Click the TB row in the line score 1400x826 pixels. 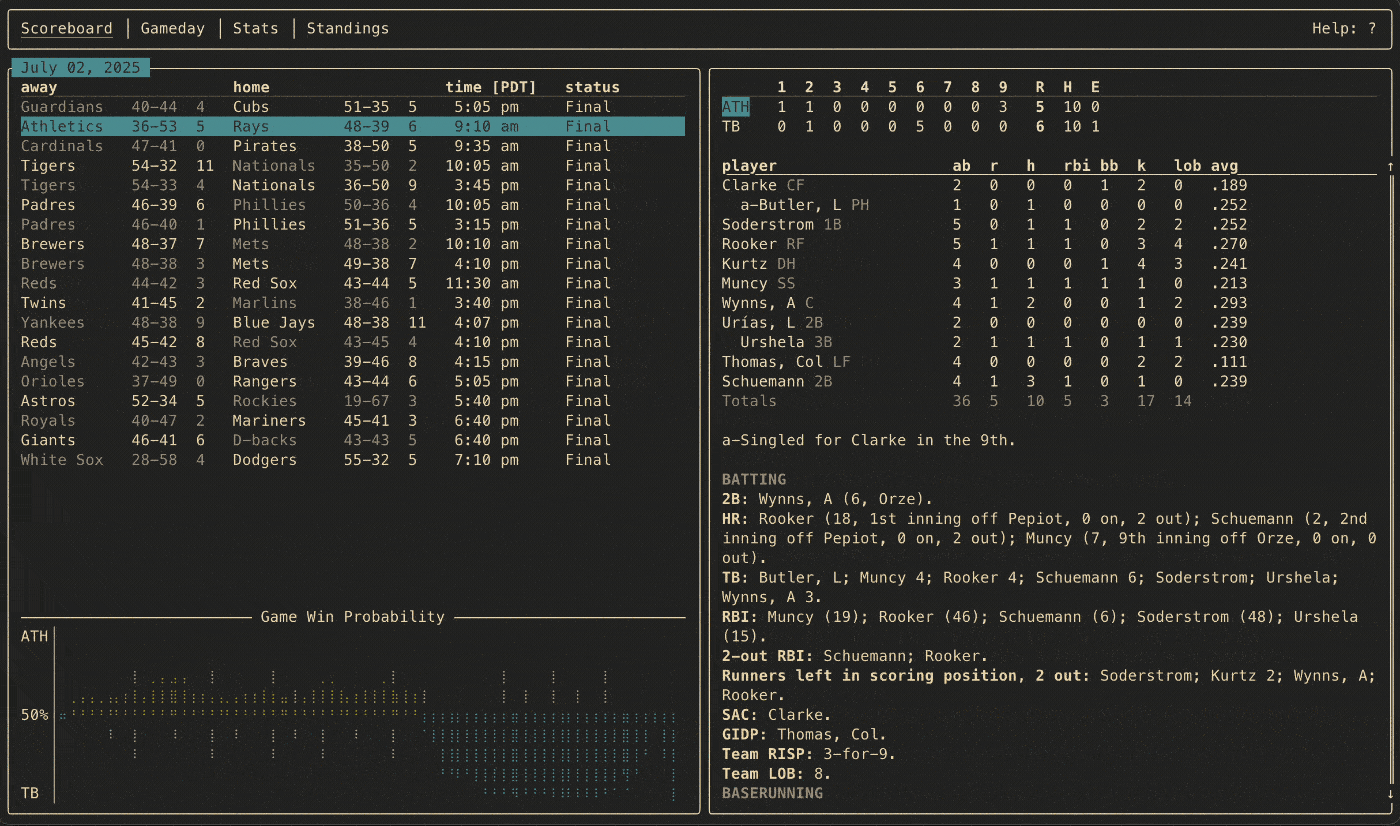tap(732, 126)
